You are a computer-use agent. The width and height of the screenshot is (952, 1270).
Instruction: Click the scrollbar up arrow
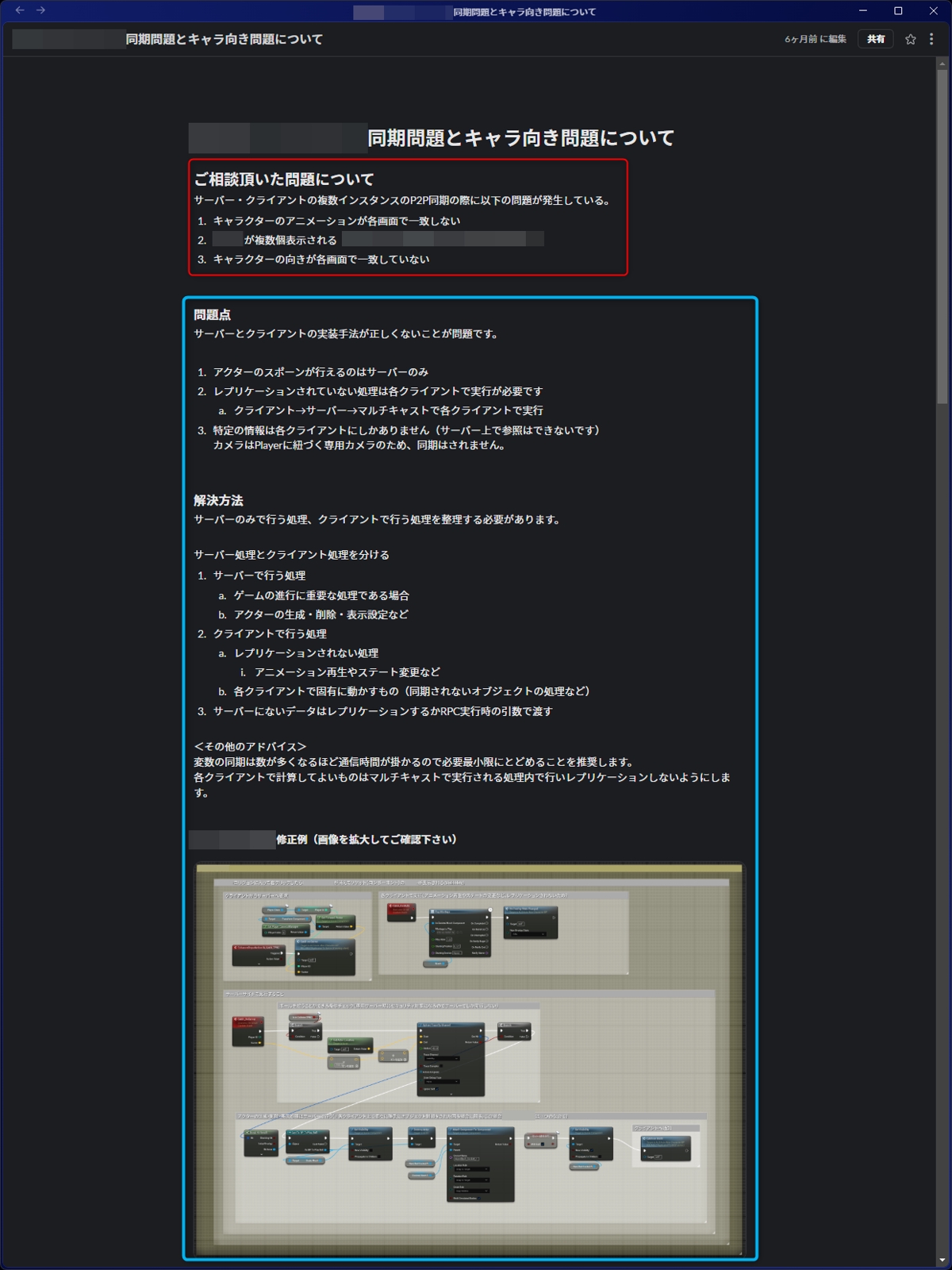(942, 63)
